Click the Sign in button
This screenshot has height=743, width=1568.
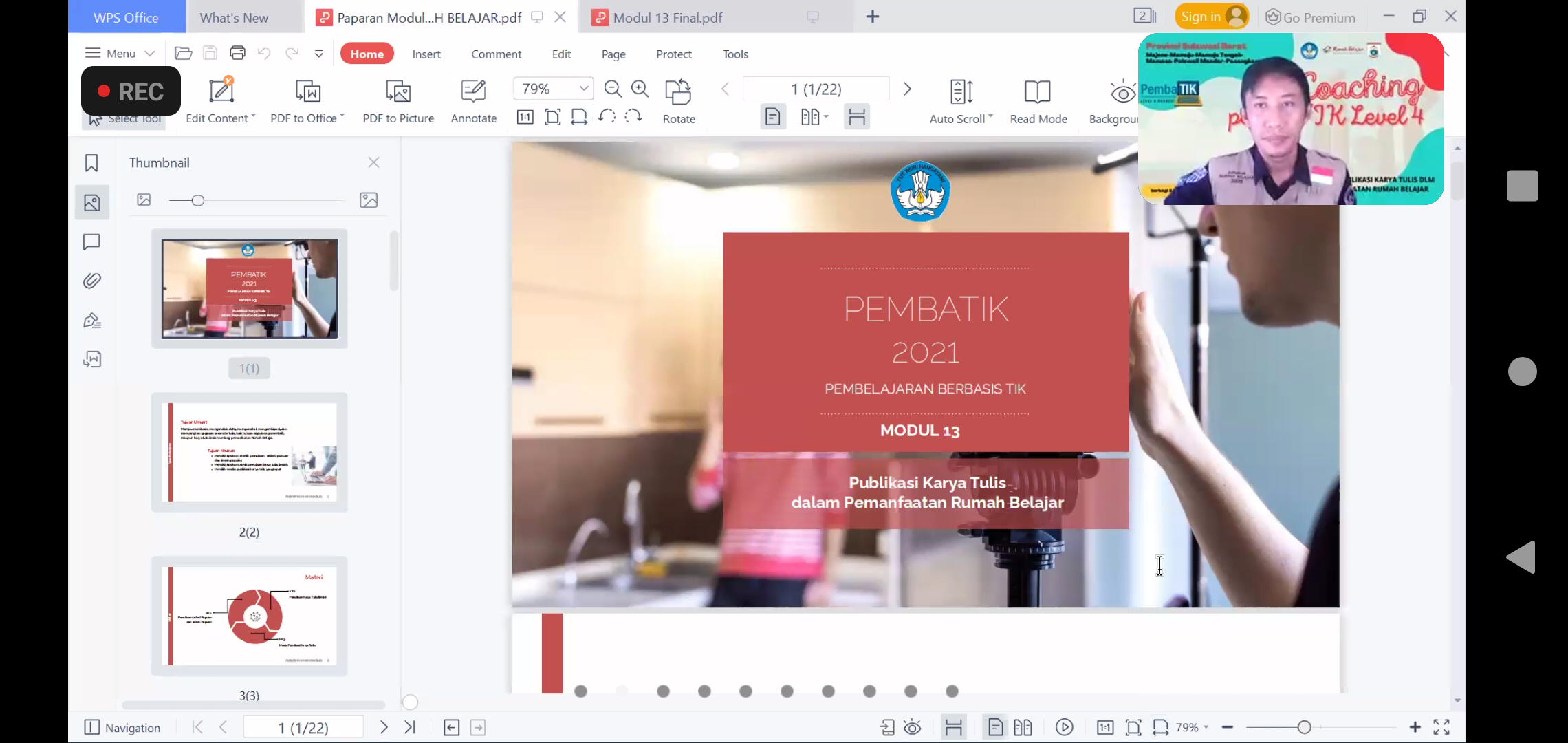[1211, 17]
